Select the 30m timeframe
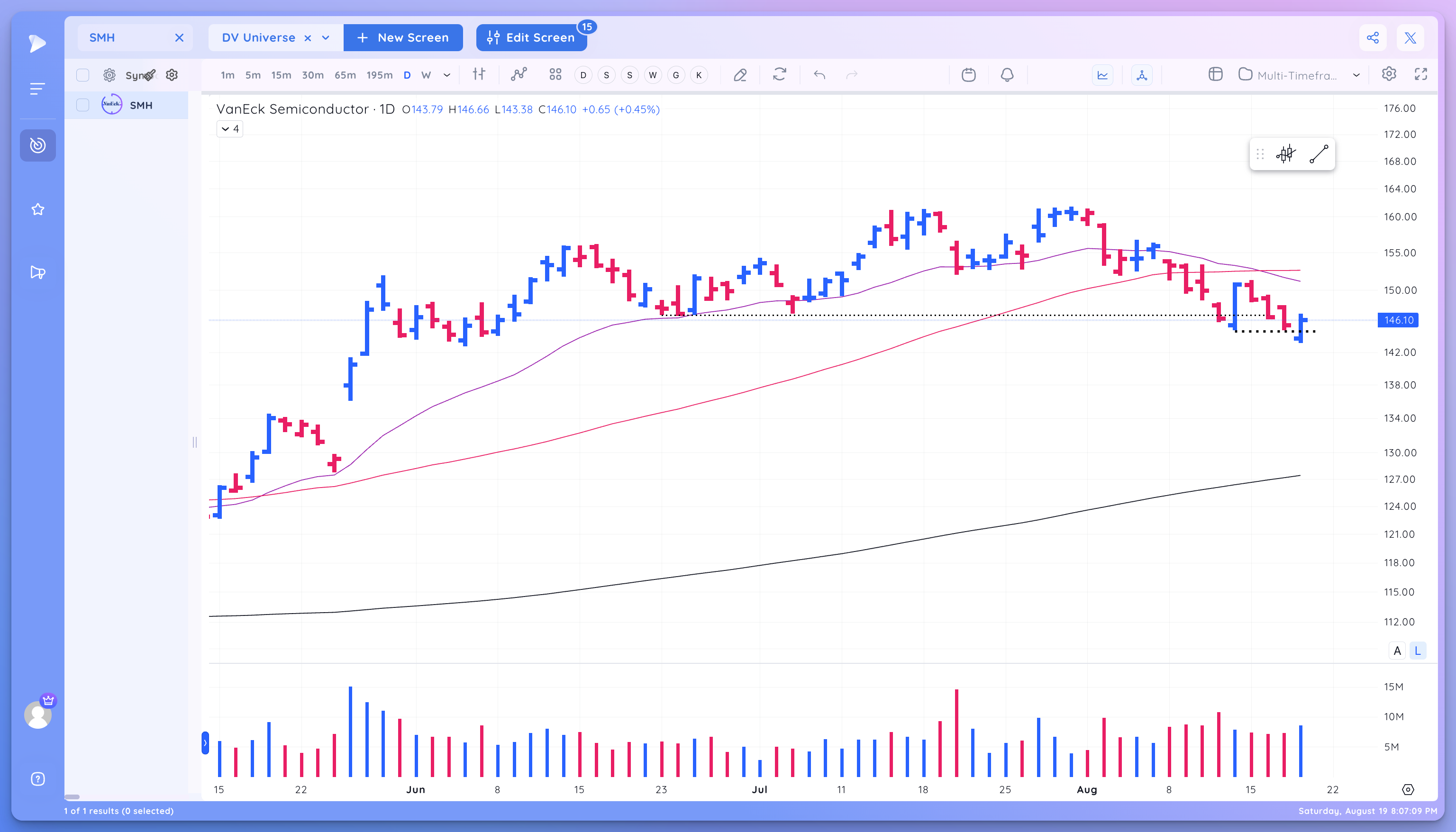Screen dimensions: 1456x832 [x=312, y=75]
